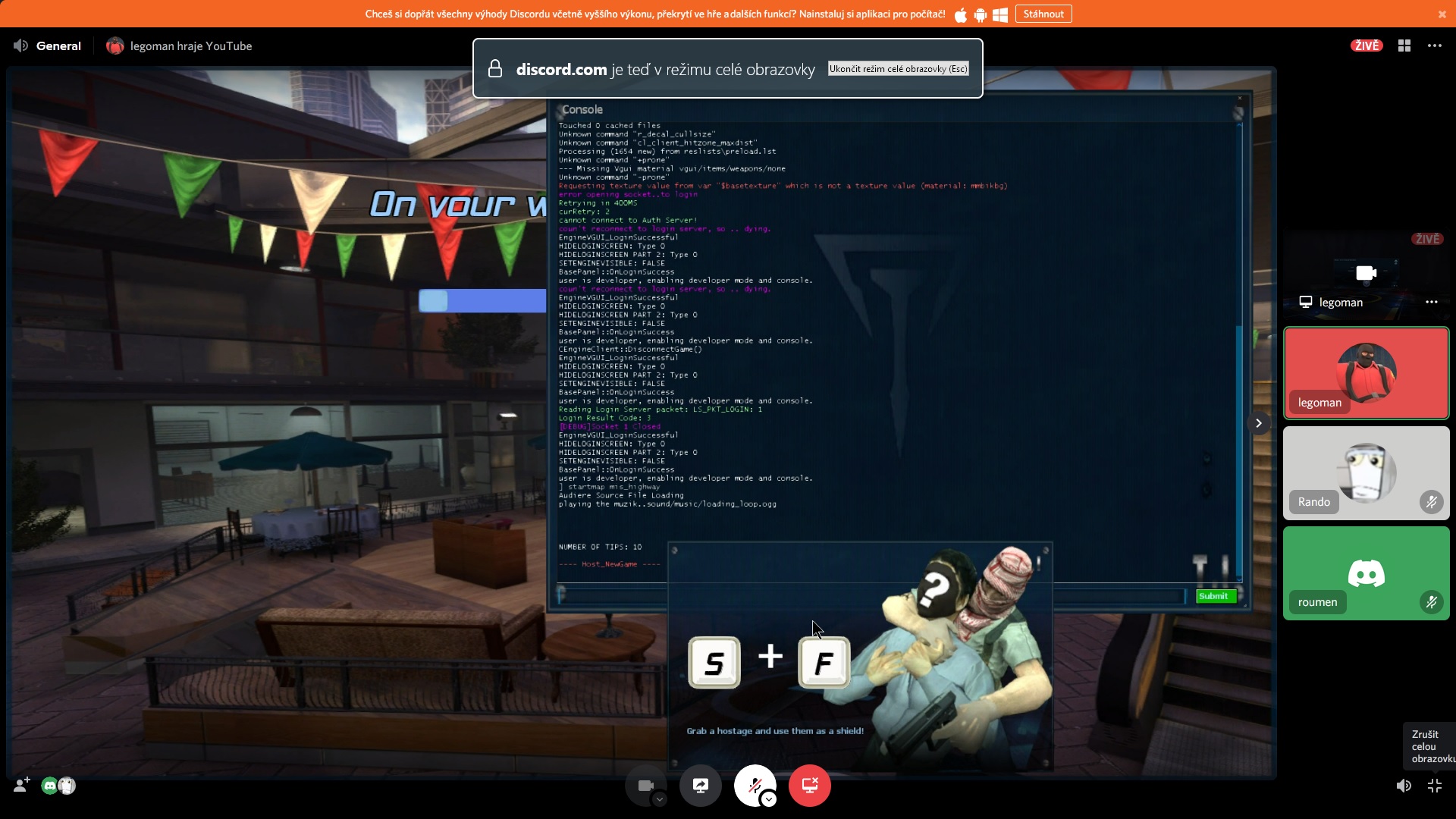Expand microphone settings dropdown arrow
The height and width of the screenshot is (819, 1456).
click(x=769, y=799)
